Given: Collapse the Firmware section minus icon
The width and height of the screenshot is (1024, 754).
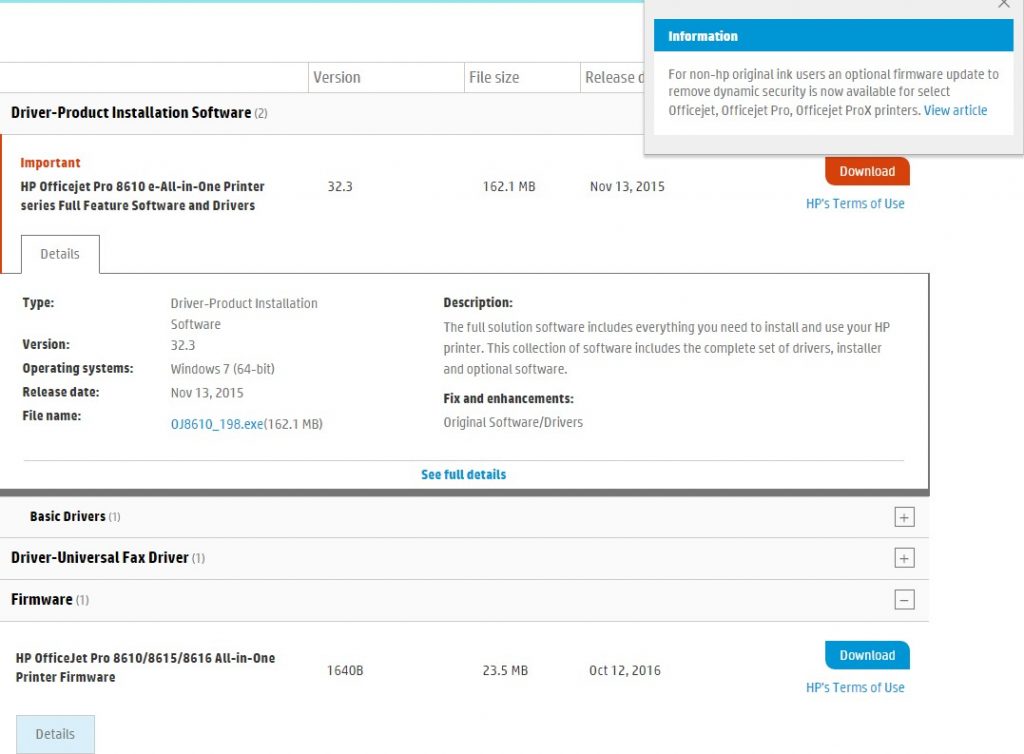Looking at the screenshot, I should (x=904, y=599).
